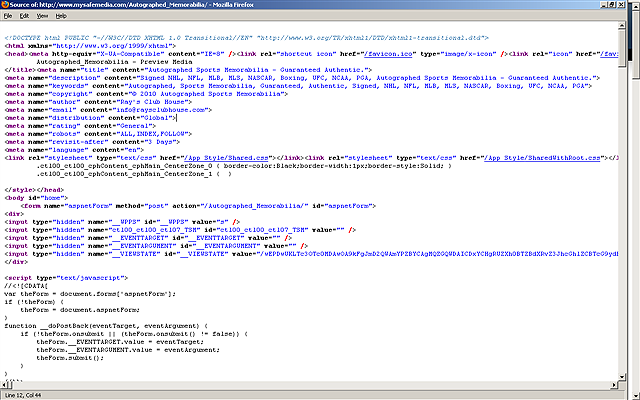This screenshot has width=640, height=400.
Task: Click the horizontal scrollbar left arrow
Action: pyautogui.click(x=5, y=385)
